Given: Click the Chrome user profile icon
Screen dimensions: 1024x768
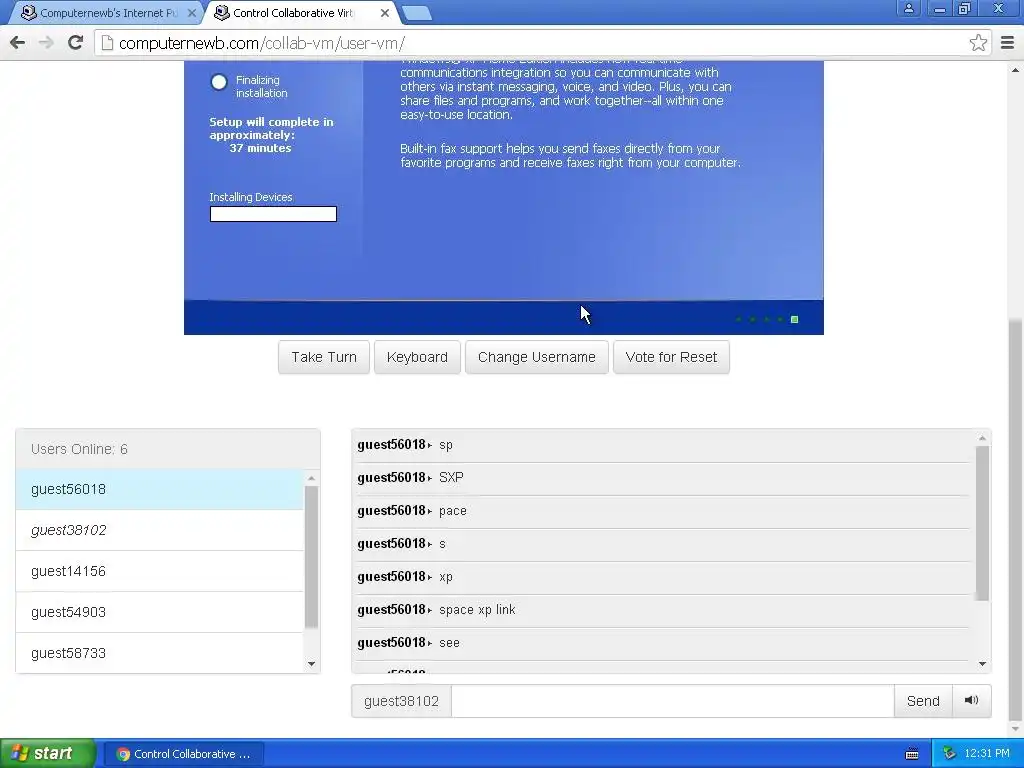Looking at the screenshot, I should pos(908,8).
